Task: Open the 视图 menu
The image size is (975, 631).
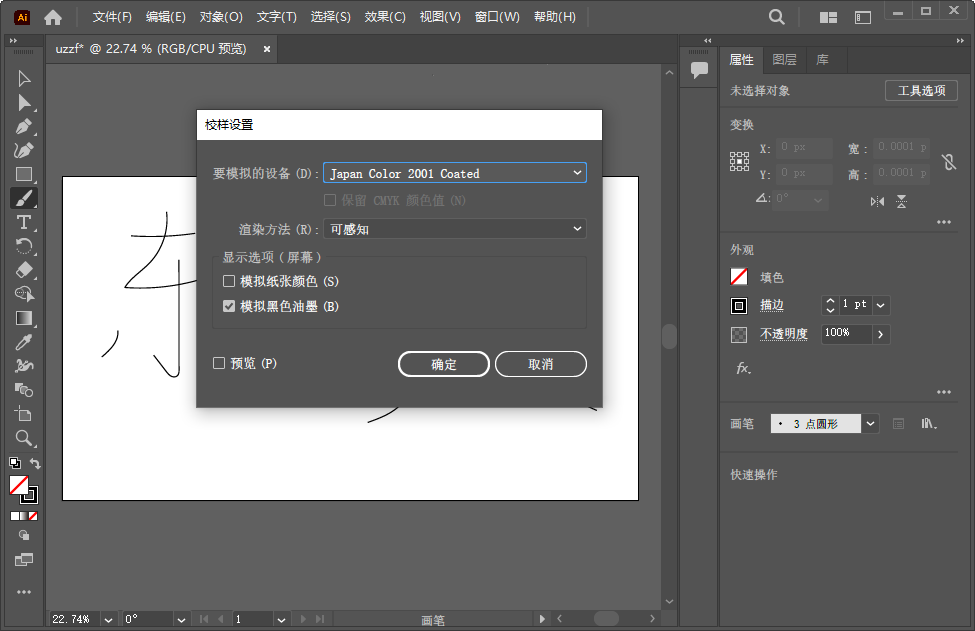Action: [x=439, y=16]
